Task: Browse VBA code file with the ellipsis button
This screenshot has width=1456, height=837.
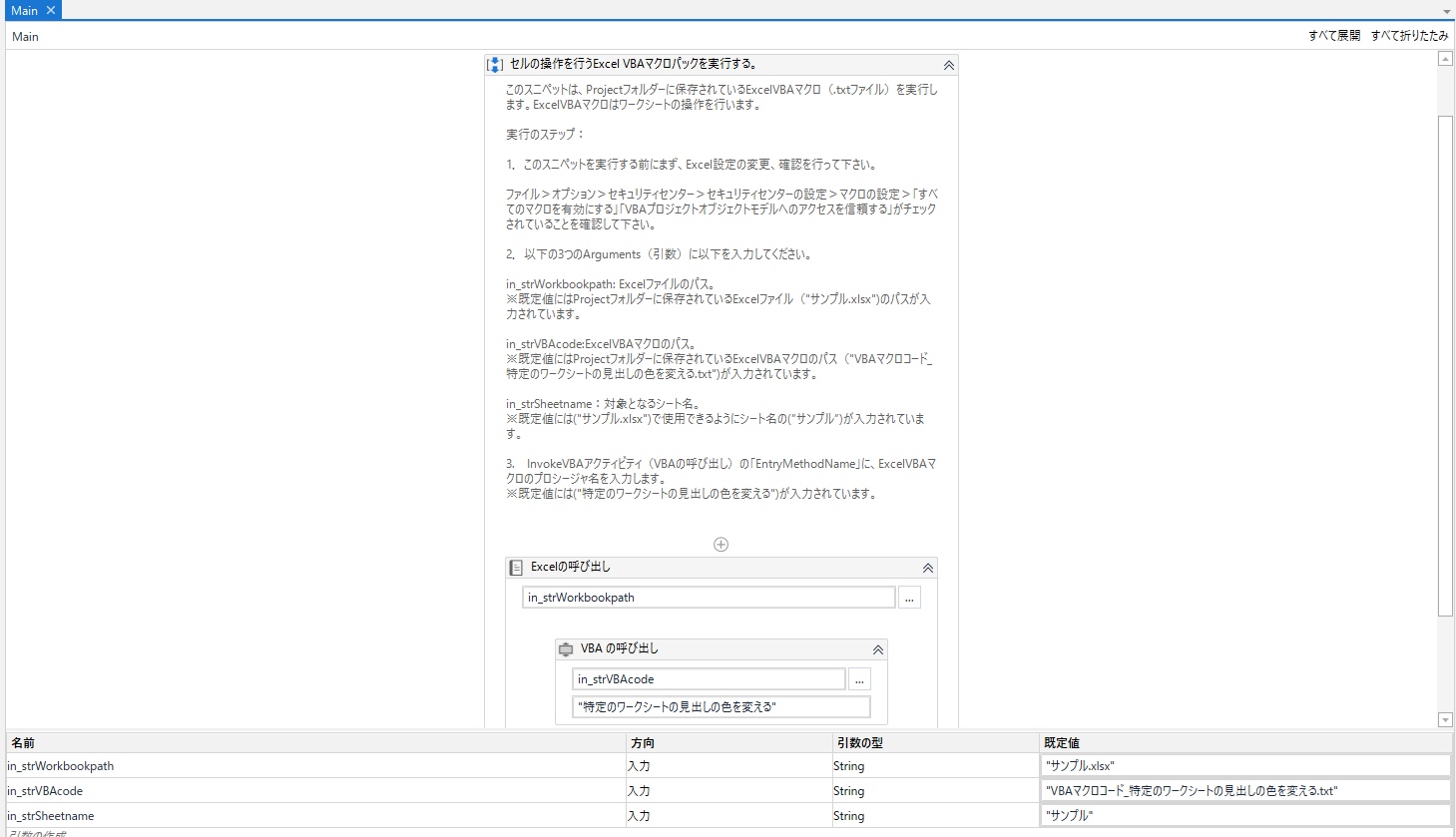Action: (x=859, y=679)
